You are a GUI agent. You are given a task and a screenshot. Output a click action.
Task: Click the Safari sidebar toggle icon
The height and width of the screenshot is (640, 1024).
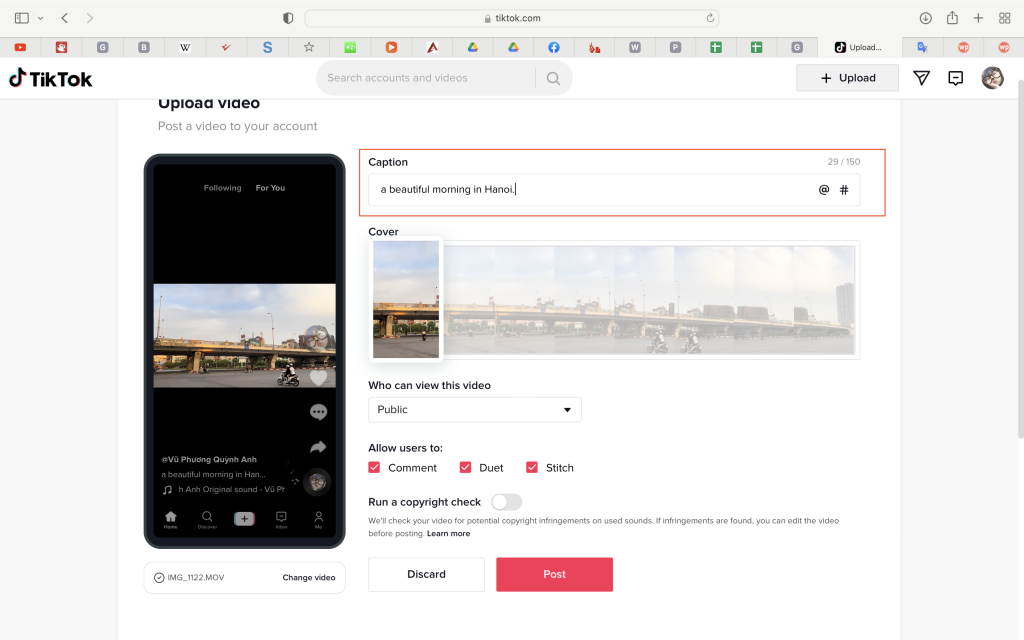point(22,18)
